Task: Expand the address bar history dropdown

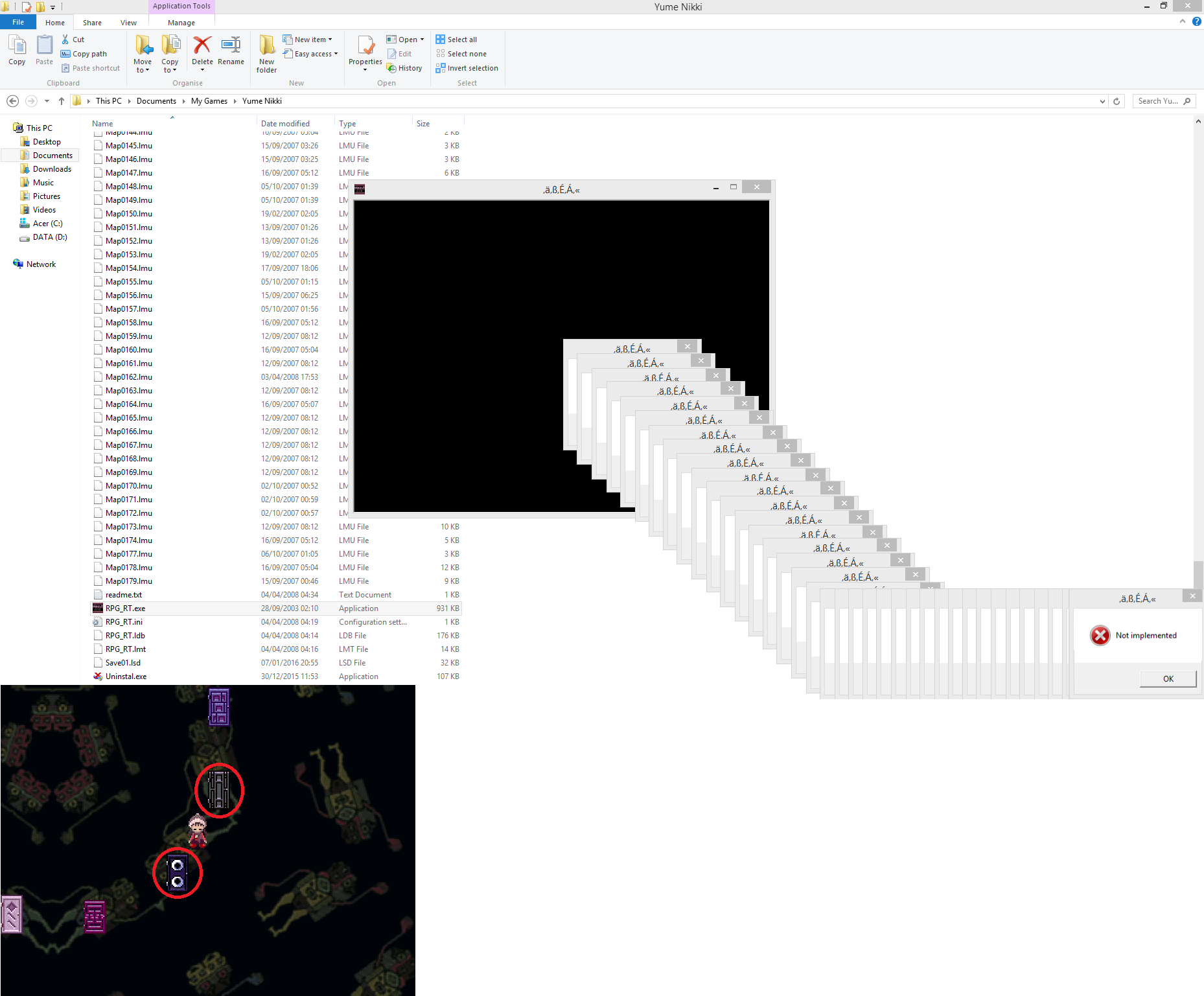Action: (1102, 101)
